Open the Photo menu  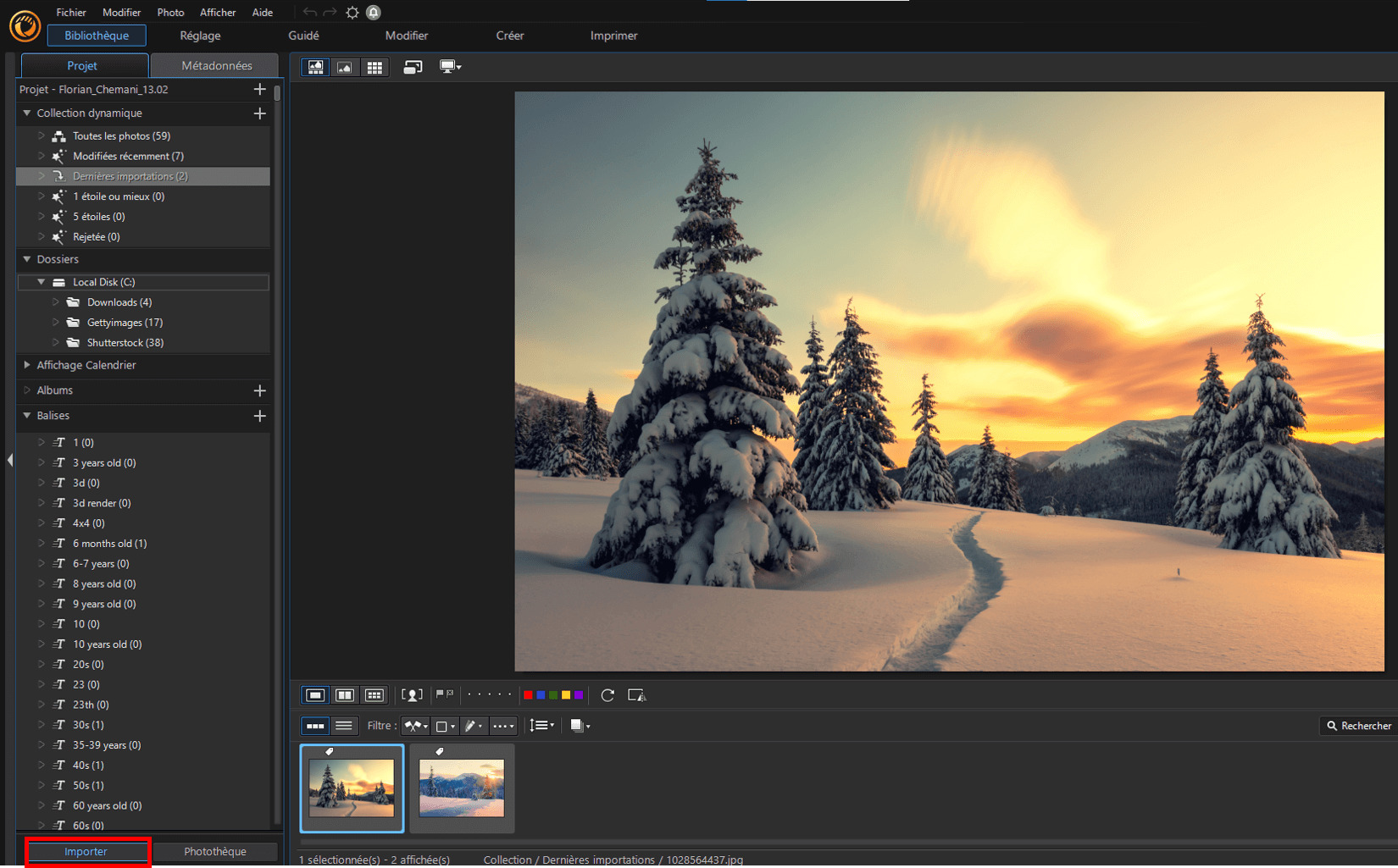click(170, 12)
